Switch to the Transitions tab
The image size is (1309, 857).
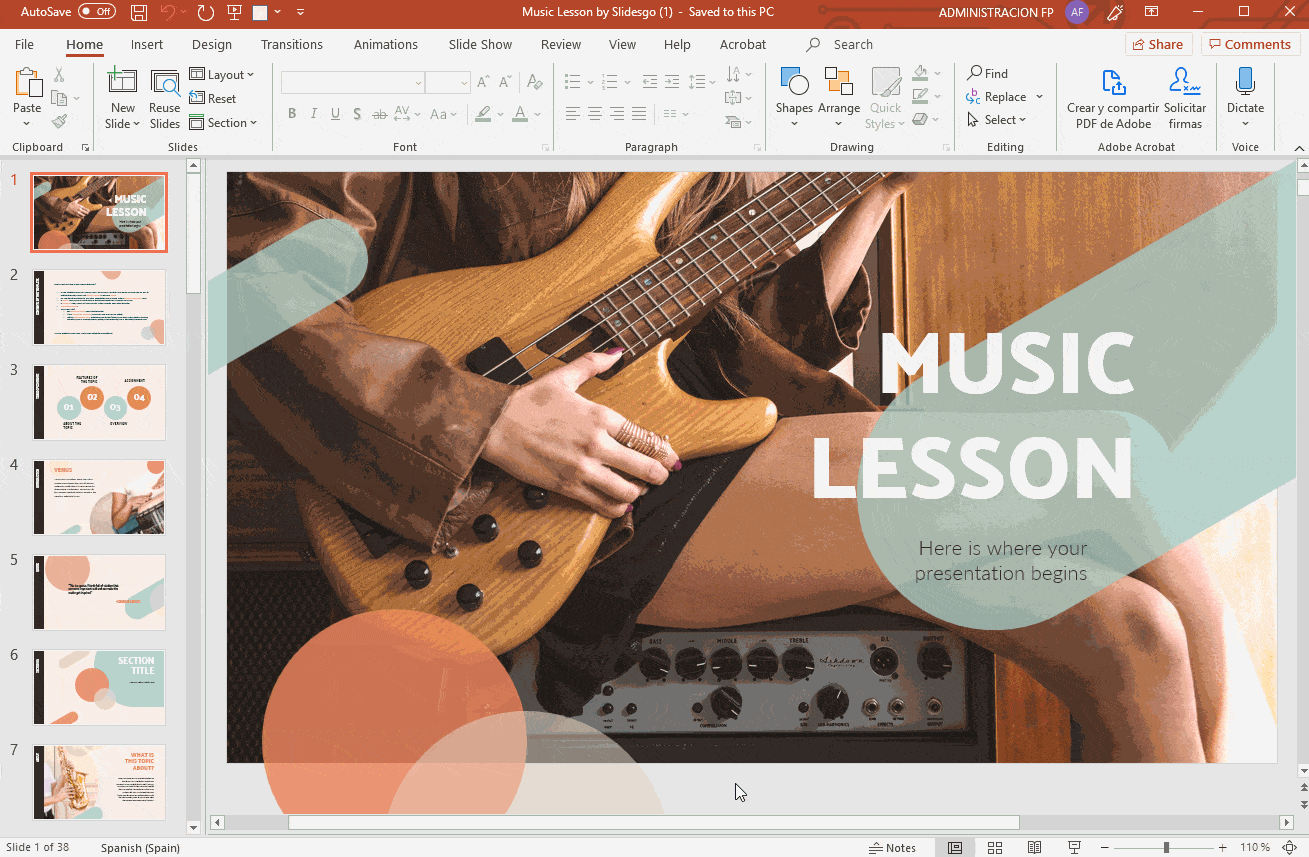291,45
